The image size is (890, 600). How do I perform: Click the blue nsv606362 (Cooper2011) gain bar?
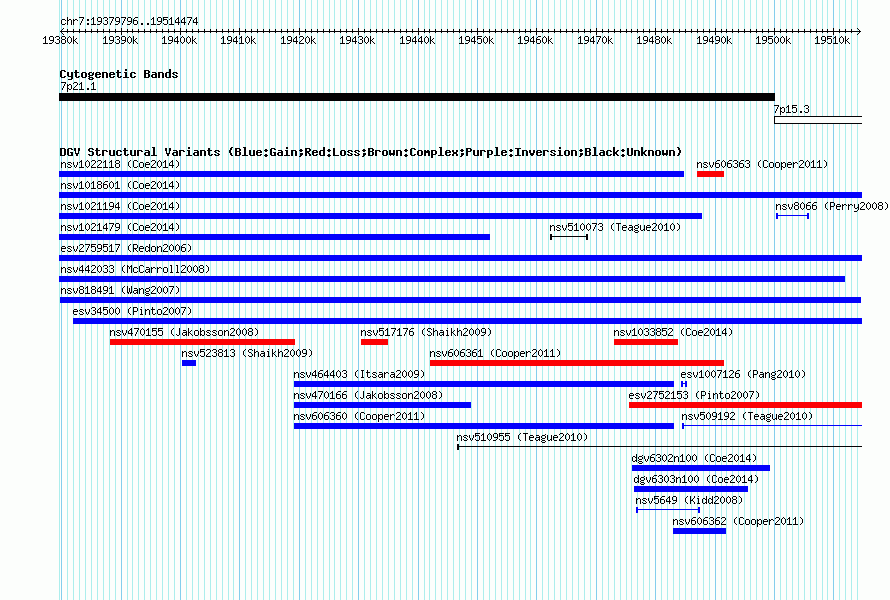click(x=699, y=531)
